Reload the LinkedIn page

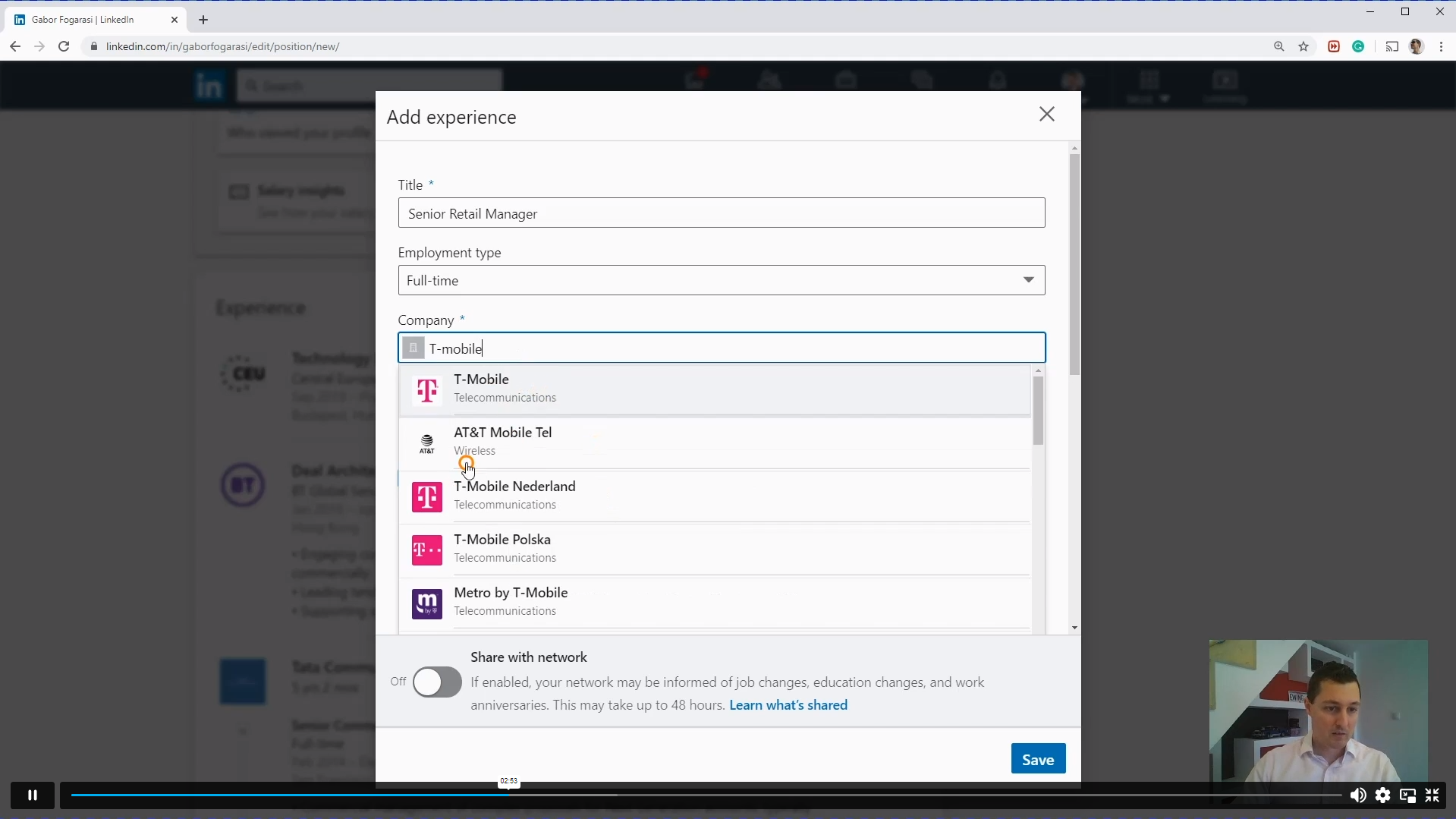point(64,46)
